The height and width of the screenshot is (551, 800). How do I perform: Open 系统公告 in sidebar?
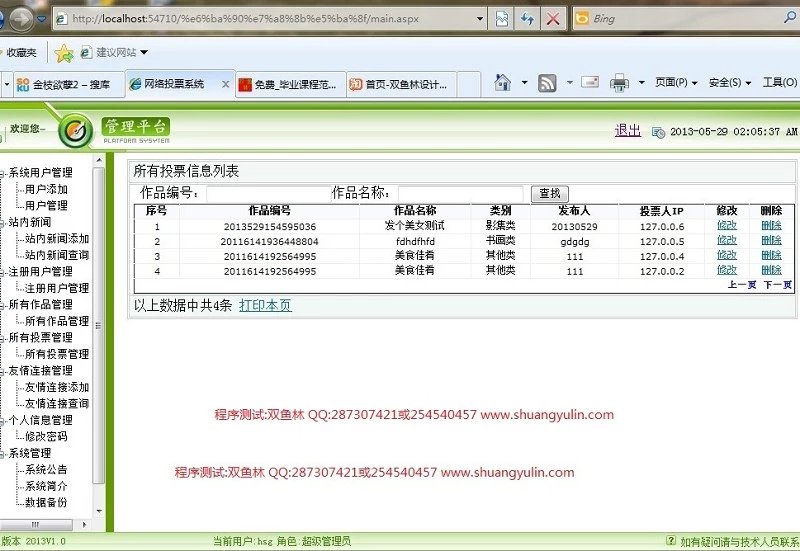click(46, 470)
